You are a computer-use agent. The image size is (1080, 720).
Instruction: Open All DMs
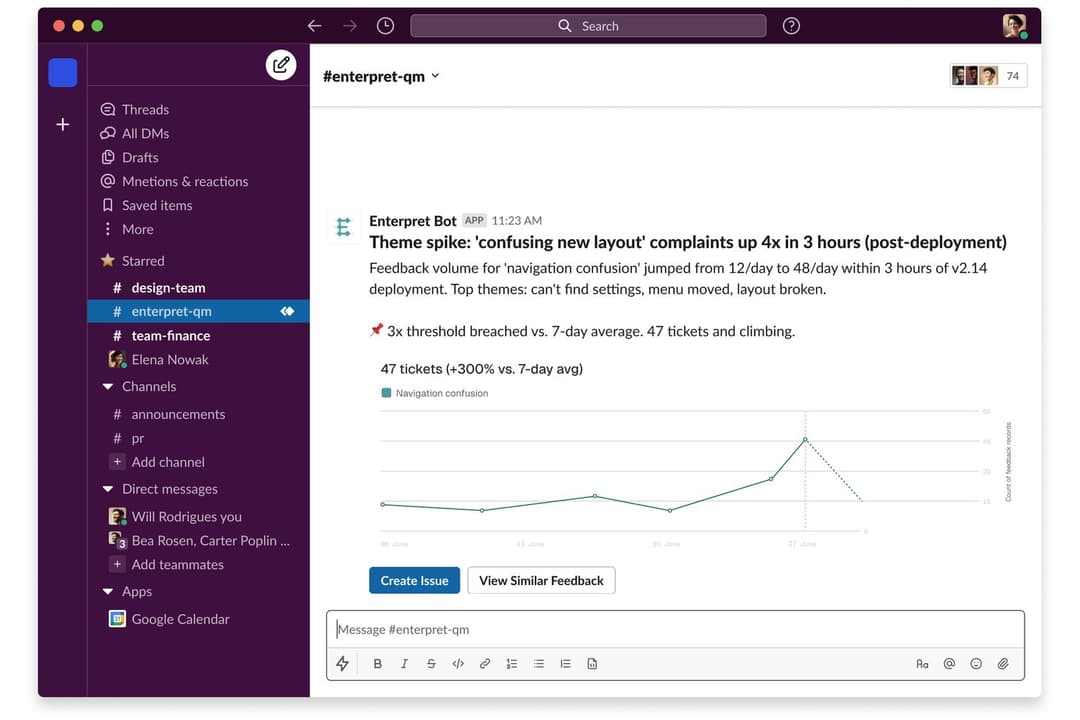point(135,134)
